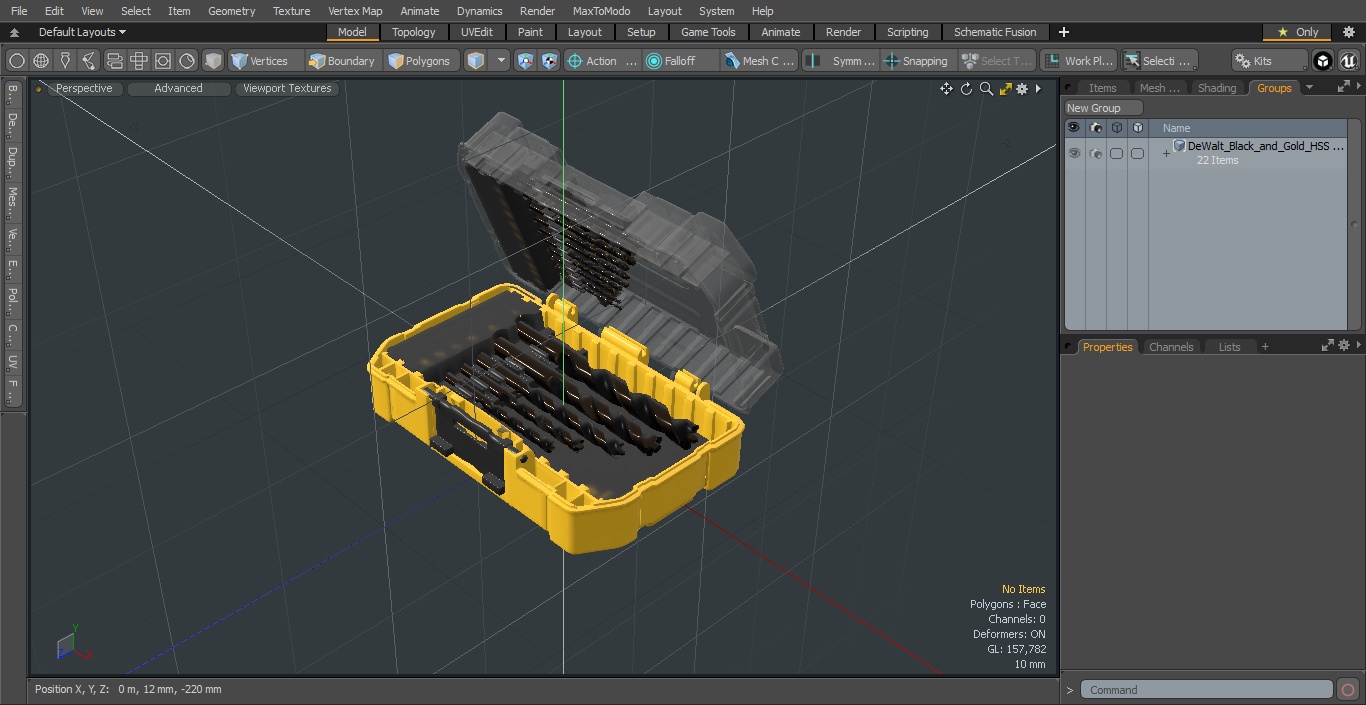Image resolution: width=1366 pixels, height=705 pixels.
Task: Switch to the Topology layout tab
Action: [414, 32]
